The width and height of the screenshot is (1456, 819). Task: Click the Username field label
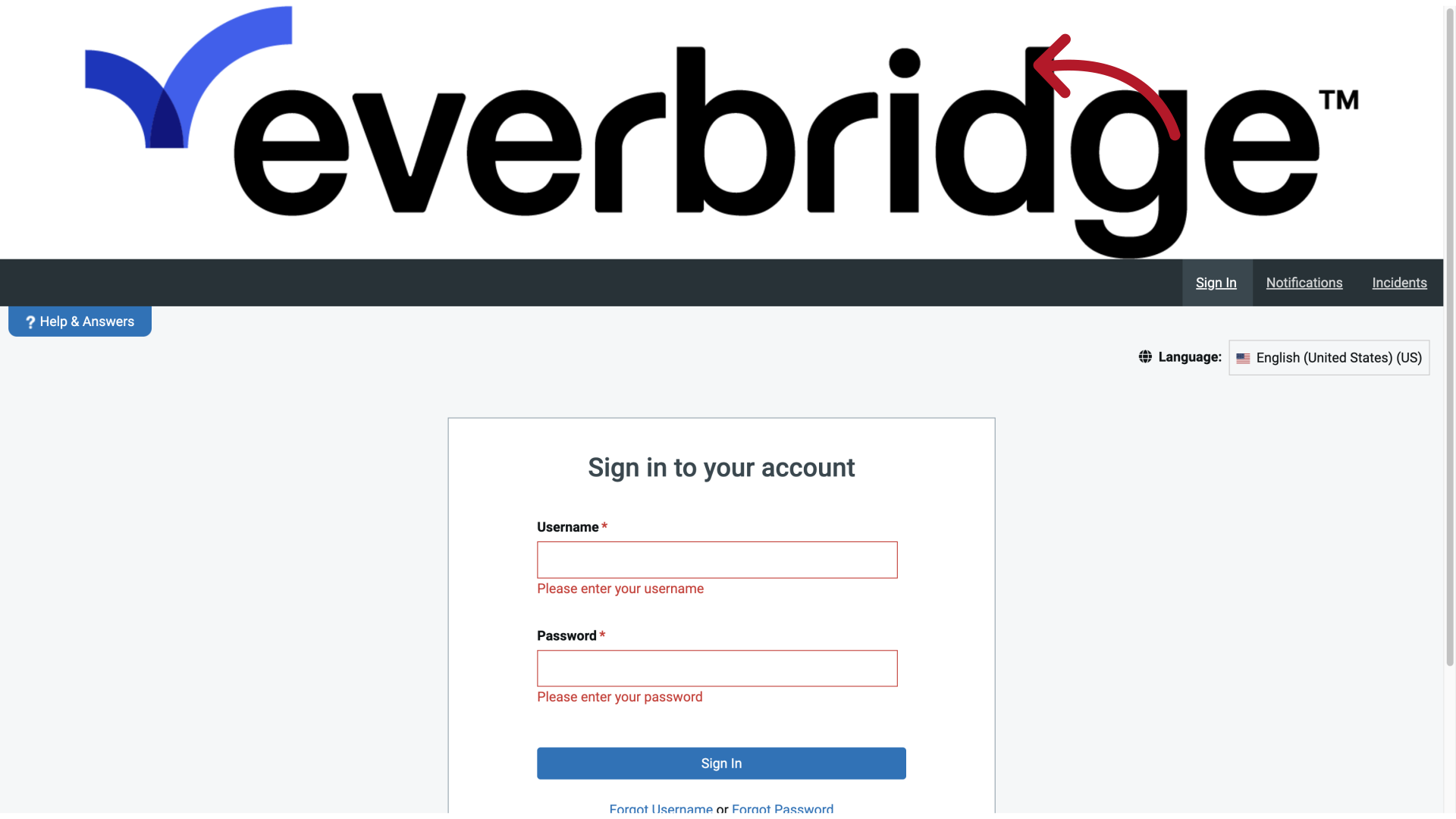pos(567,527)
